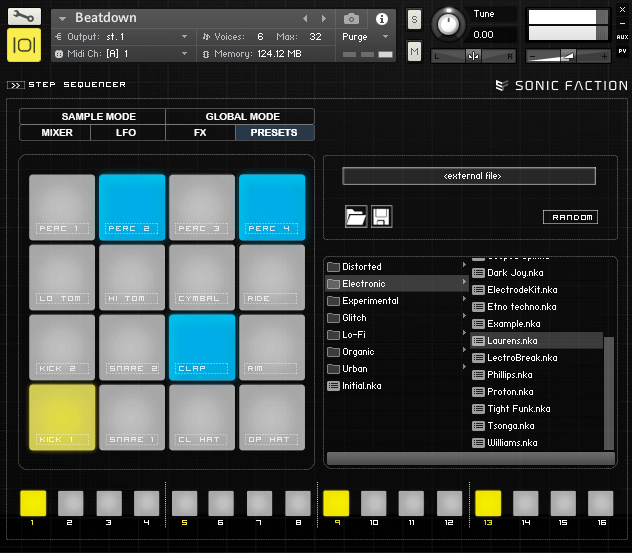Toggle the Mute M button
632x553 pixels.
coord(414,50)
